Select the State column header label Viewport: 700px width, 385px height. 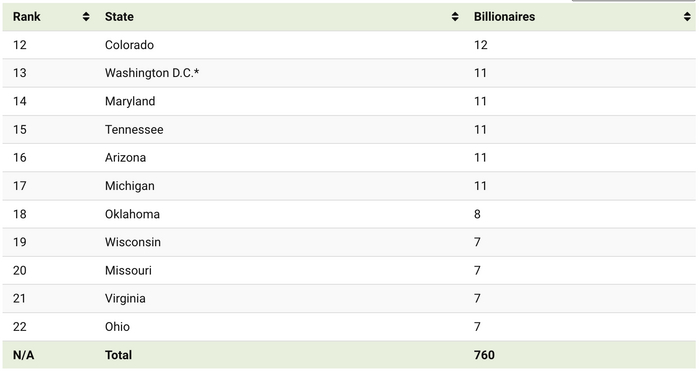point(119,17)
